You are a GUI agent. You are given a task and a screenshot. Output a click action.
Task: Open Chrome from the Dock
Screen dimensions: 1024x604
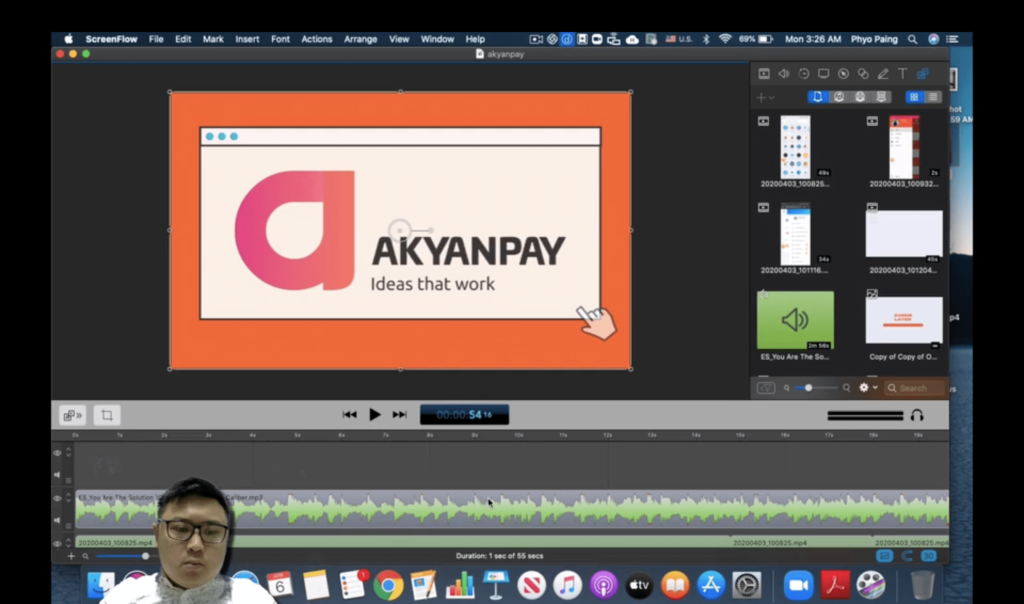389,585
